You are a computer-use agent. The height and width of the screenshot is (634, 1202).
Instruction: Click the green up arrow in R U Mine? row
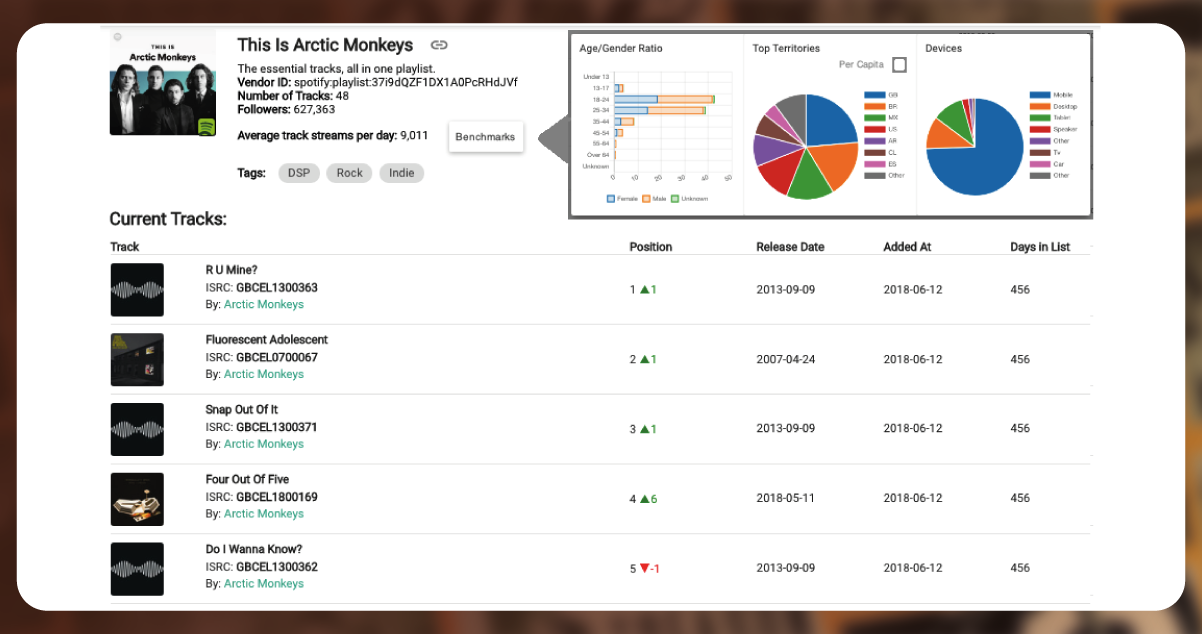[x=645, y=290]
